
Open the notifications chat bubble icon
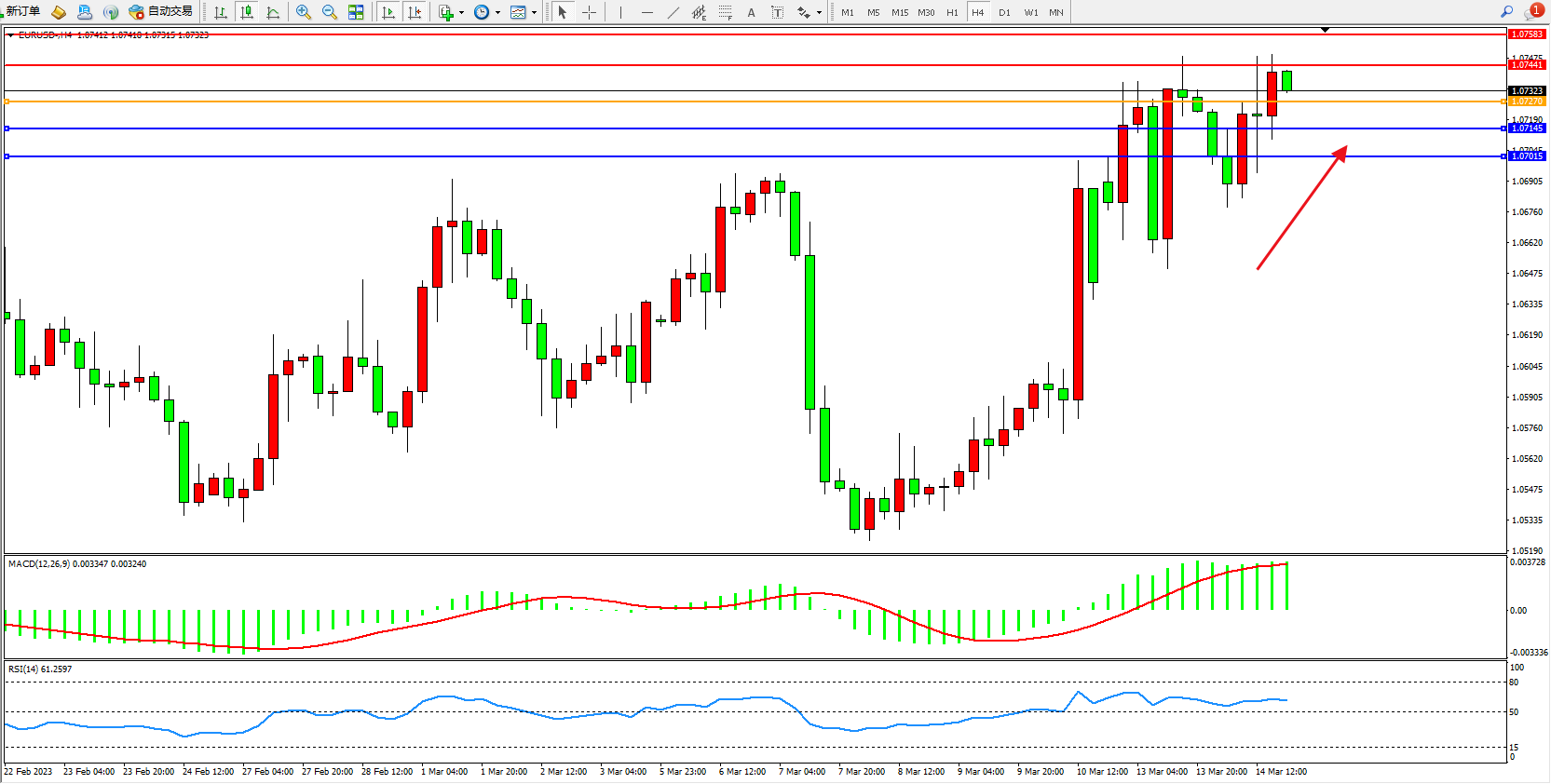tap(1532, 12)
